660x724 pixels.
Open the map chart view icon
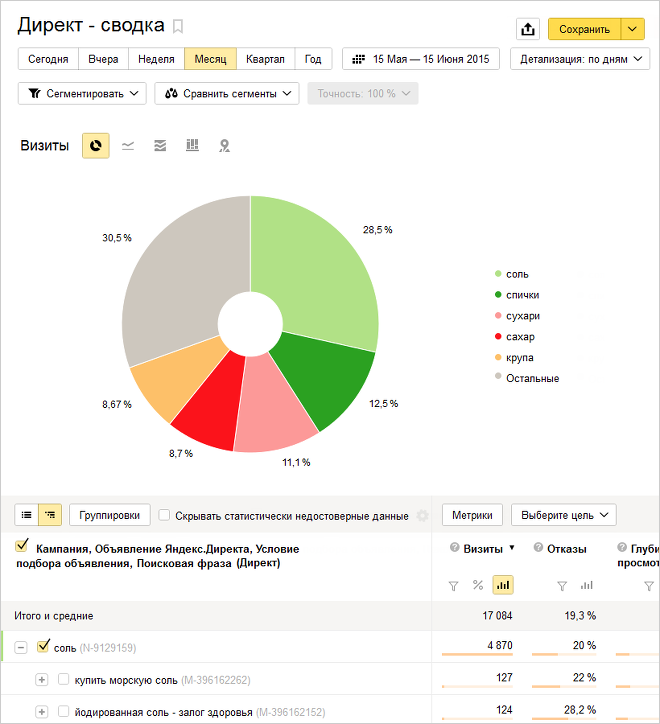click(x=224, y=146)
